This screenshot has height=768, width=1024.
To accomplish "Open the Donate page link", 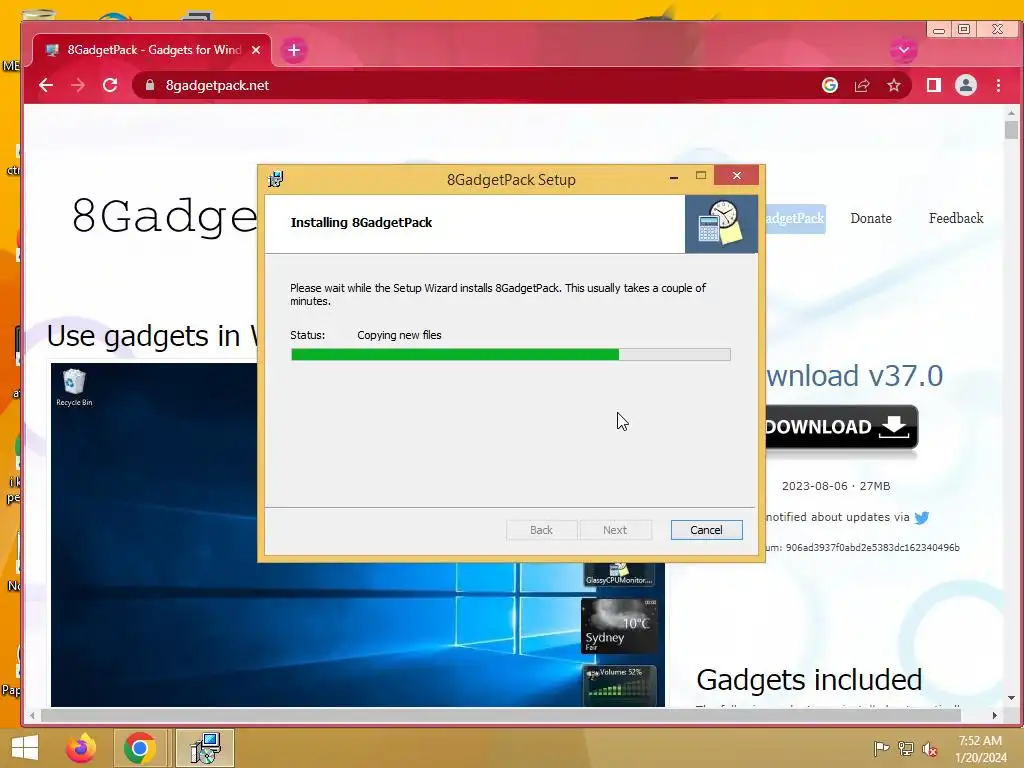I will pos(871,219).
